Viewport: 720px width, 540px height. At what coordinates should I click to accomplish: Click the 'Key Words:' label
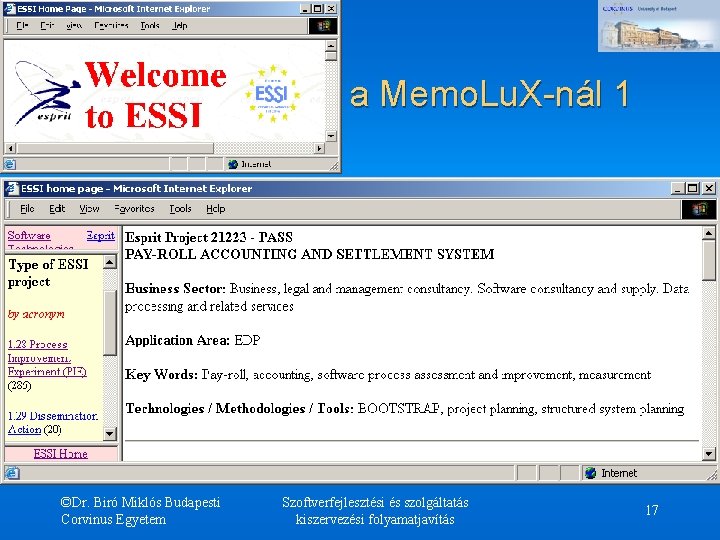[161, 375]
